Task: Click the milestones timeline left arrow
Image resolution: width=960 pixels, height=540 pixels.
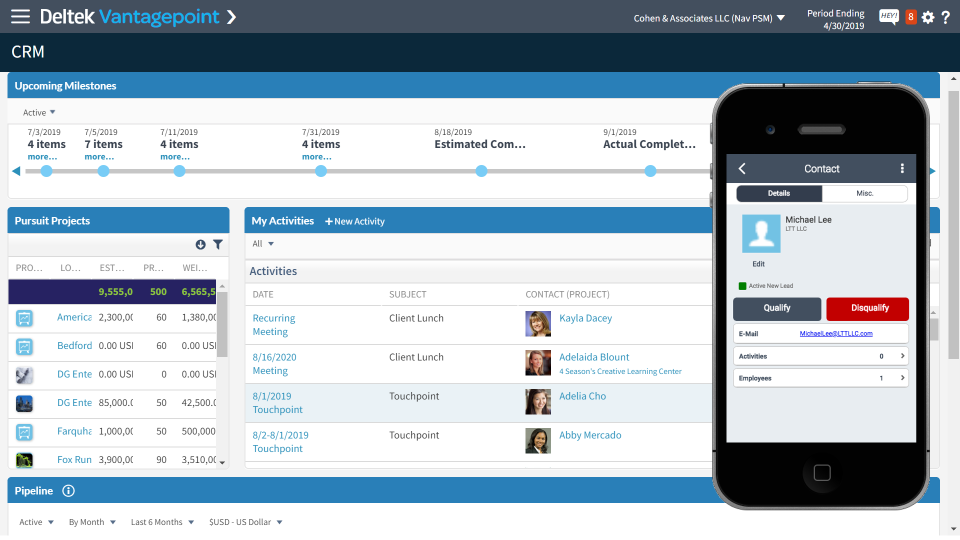Action: [x=17, y=171]
